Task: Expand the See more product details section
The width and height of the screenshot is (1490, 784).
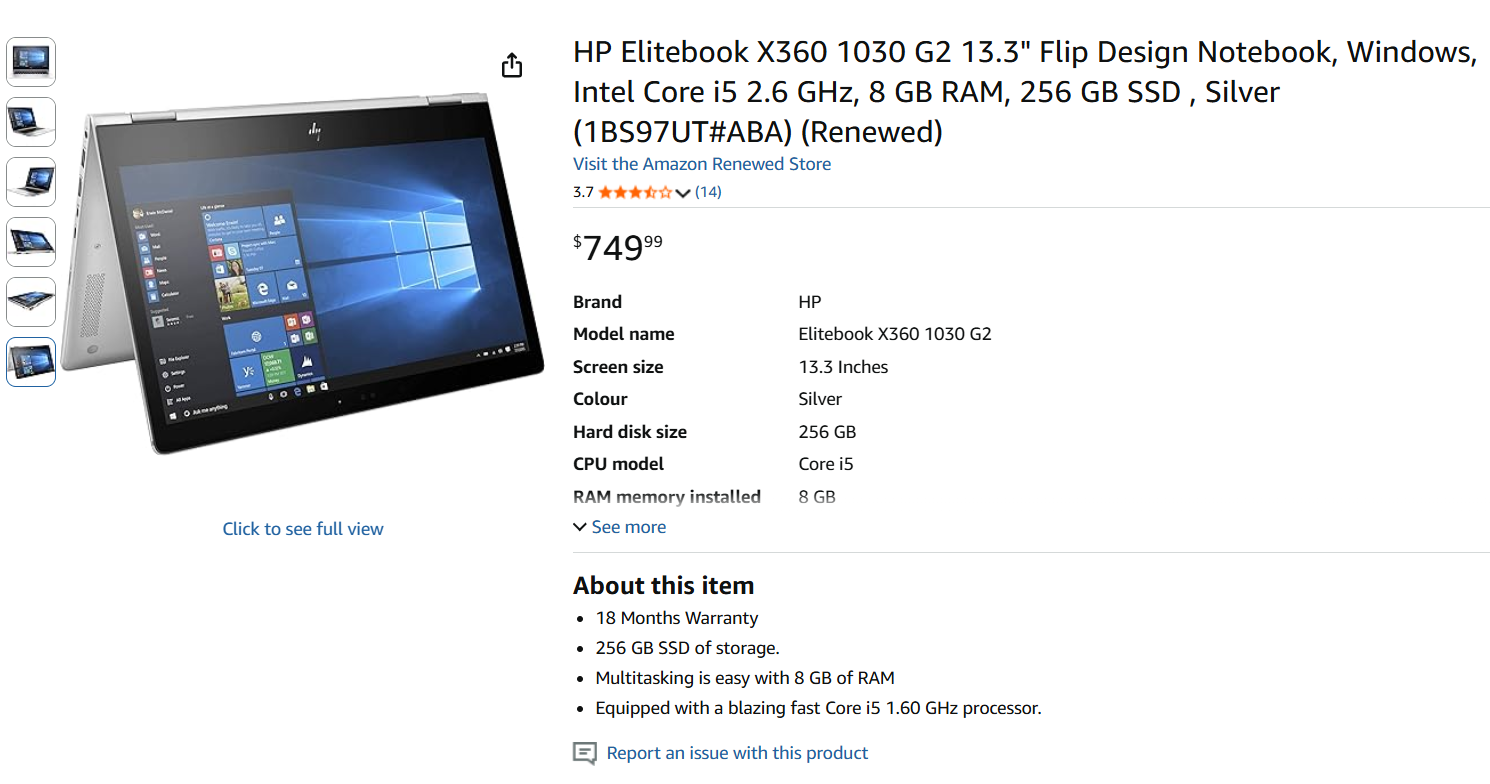Action: [x=628, y=526]
